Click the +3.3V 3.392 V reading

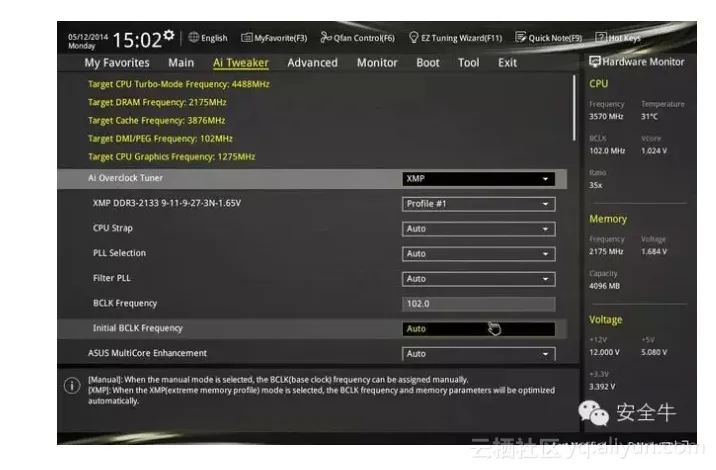602,386
